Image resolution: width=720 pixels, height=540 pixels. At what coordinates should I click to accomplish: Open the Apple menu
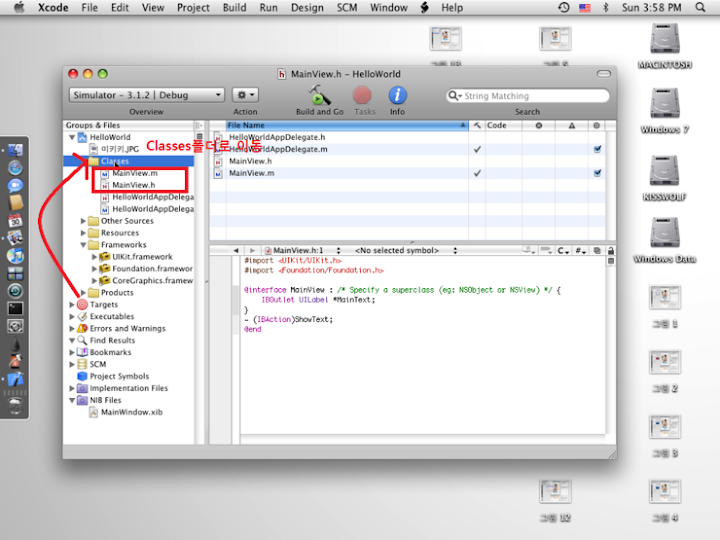19,7
